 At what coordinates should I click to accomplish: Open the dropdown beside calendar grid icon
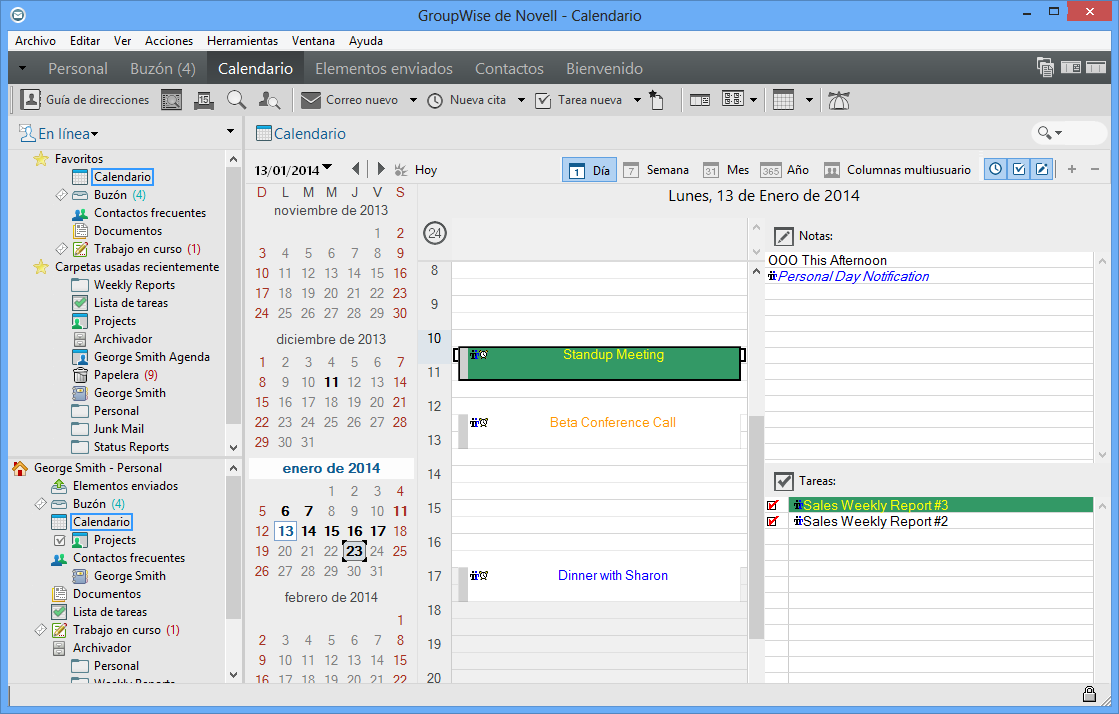(x=809, y=100)
